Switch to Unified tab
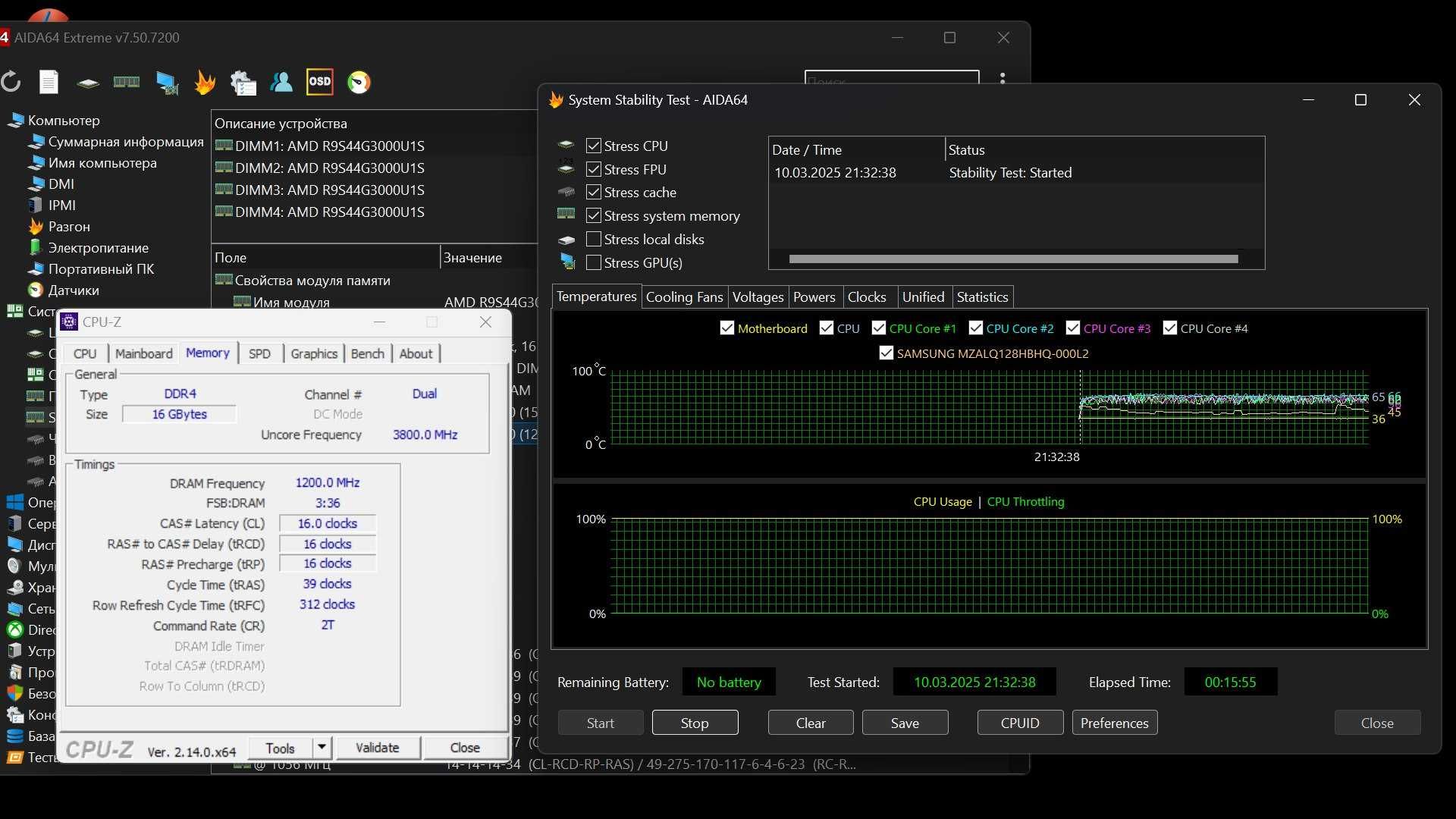The height and width of the screenshot is (819, 1456). pos(923,297)
